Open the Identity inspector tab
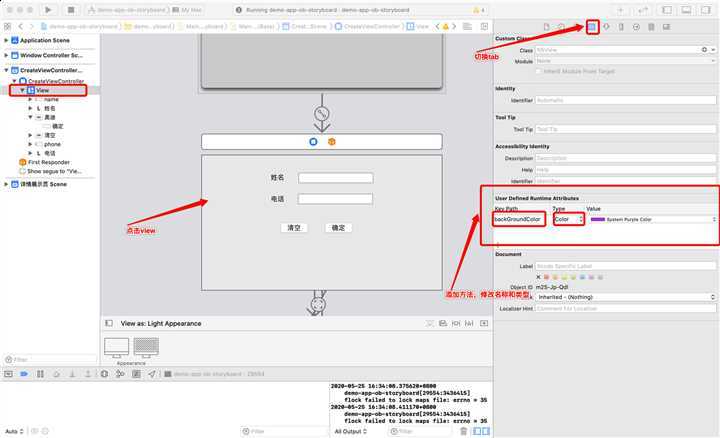The image size is (720, 438). coord(592,27)
